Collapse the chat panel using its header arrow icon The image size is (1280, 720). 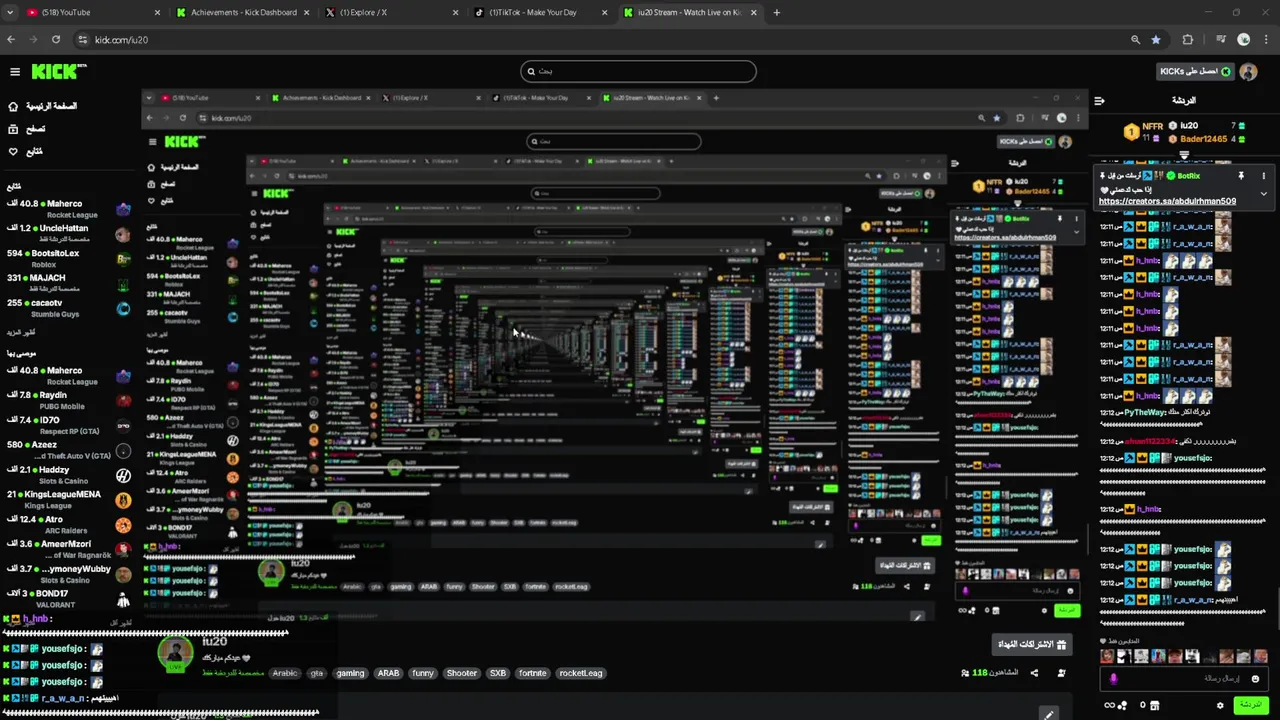1100,101
